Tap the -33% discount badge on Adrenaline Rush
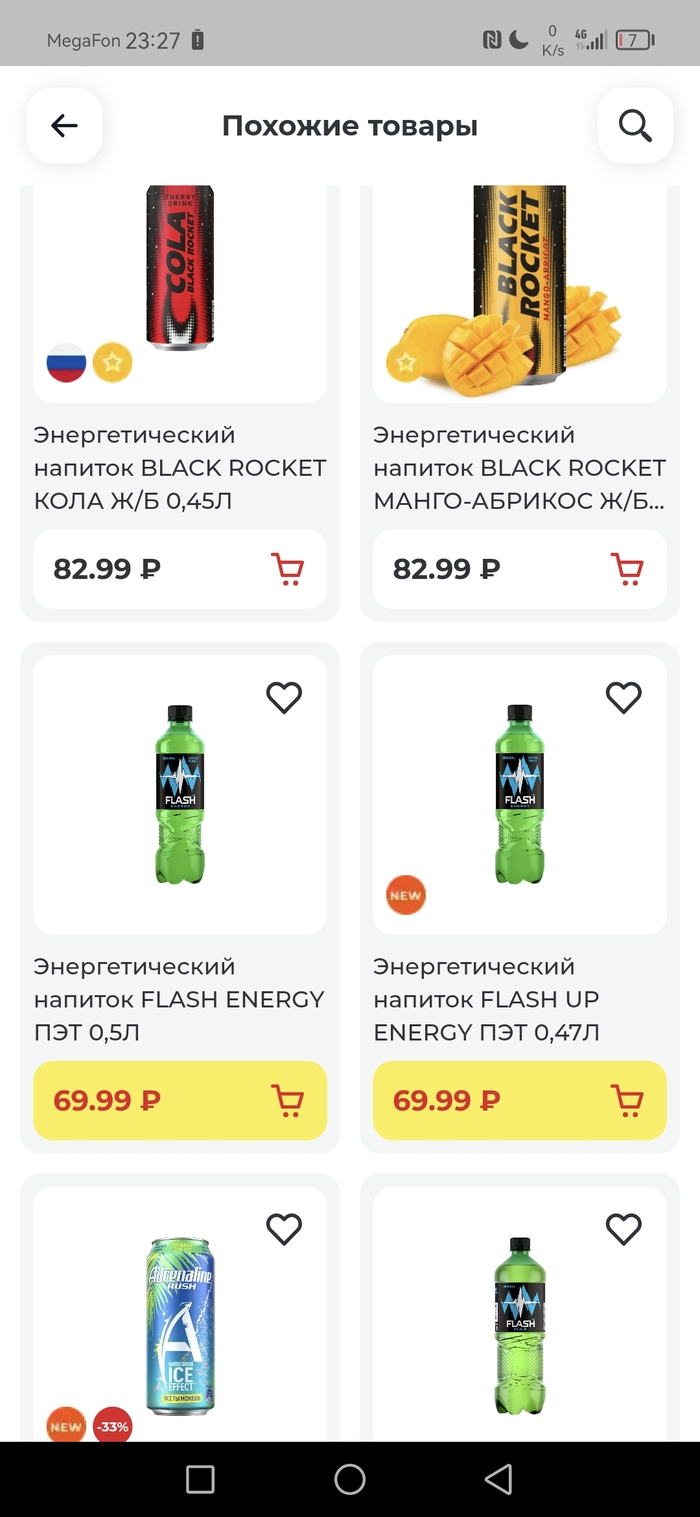The width and height of the screenshot is (700, 1517). click(114, 1426)
